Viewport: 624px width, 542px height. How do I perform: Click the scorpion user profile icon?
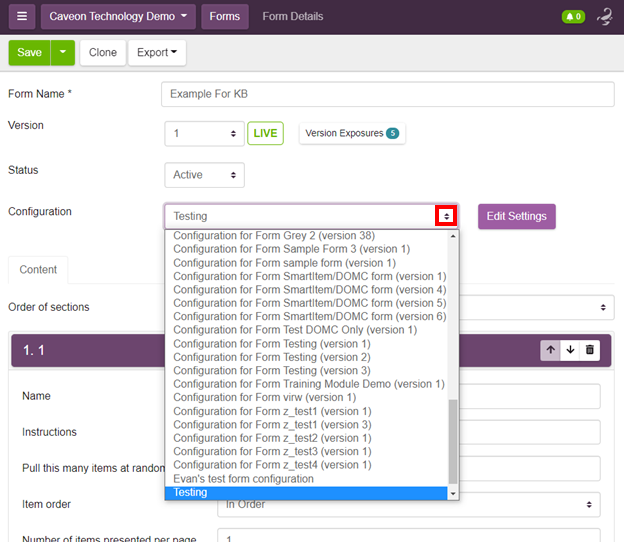pos(605,17)
